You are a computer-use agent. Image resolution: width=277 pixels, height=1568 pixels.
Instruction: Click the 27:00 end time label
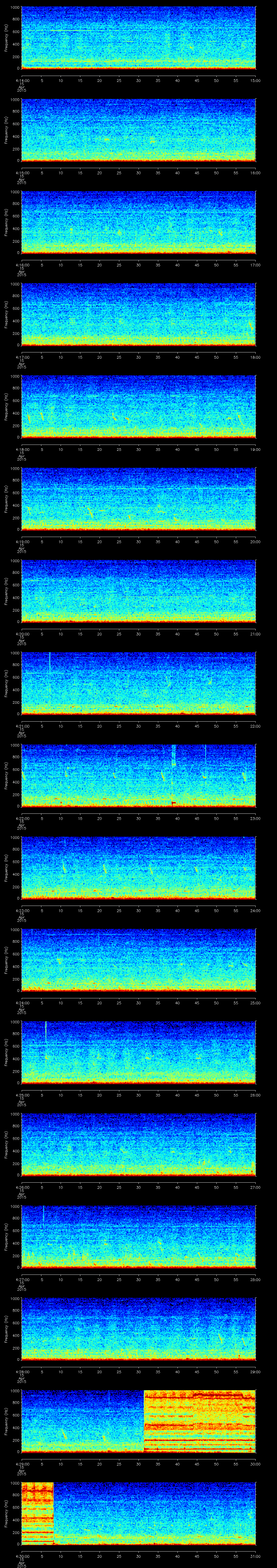pos(255,1187)
